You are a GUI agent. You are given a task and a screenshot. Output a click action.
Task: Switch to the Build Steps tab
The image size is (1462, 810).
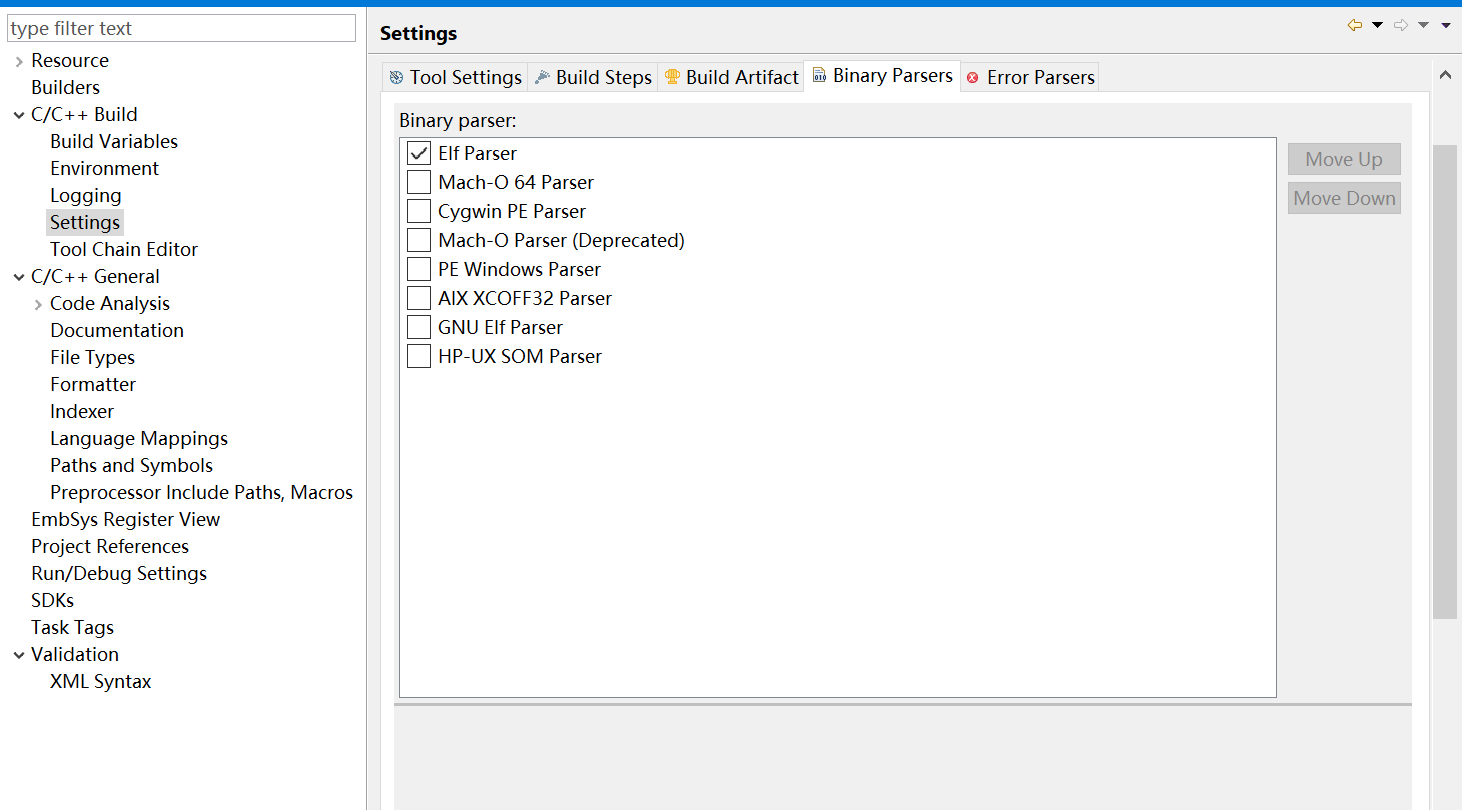click(592, 77)
